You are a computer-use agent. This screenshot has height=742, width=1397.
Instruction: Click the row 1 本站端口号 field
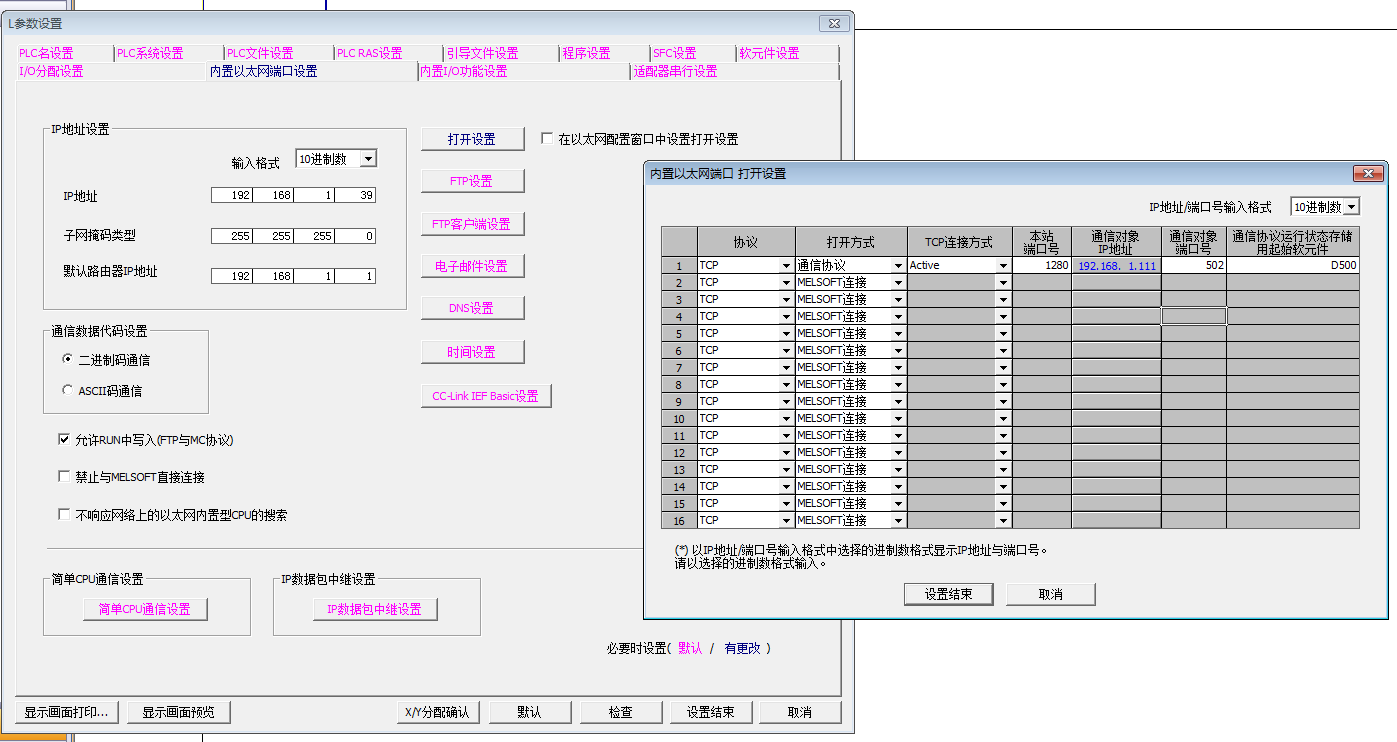click(1041, 266)
